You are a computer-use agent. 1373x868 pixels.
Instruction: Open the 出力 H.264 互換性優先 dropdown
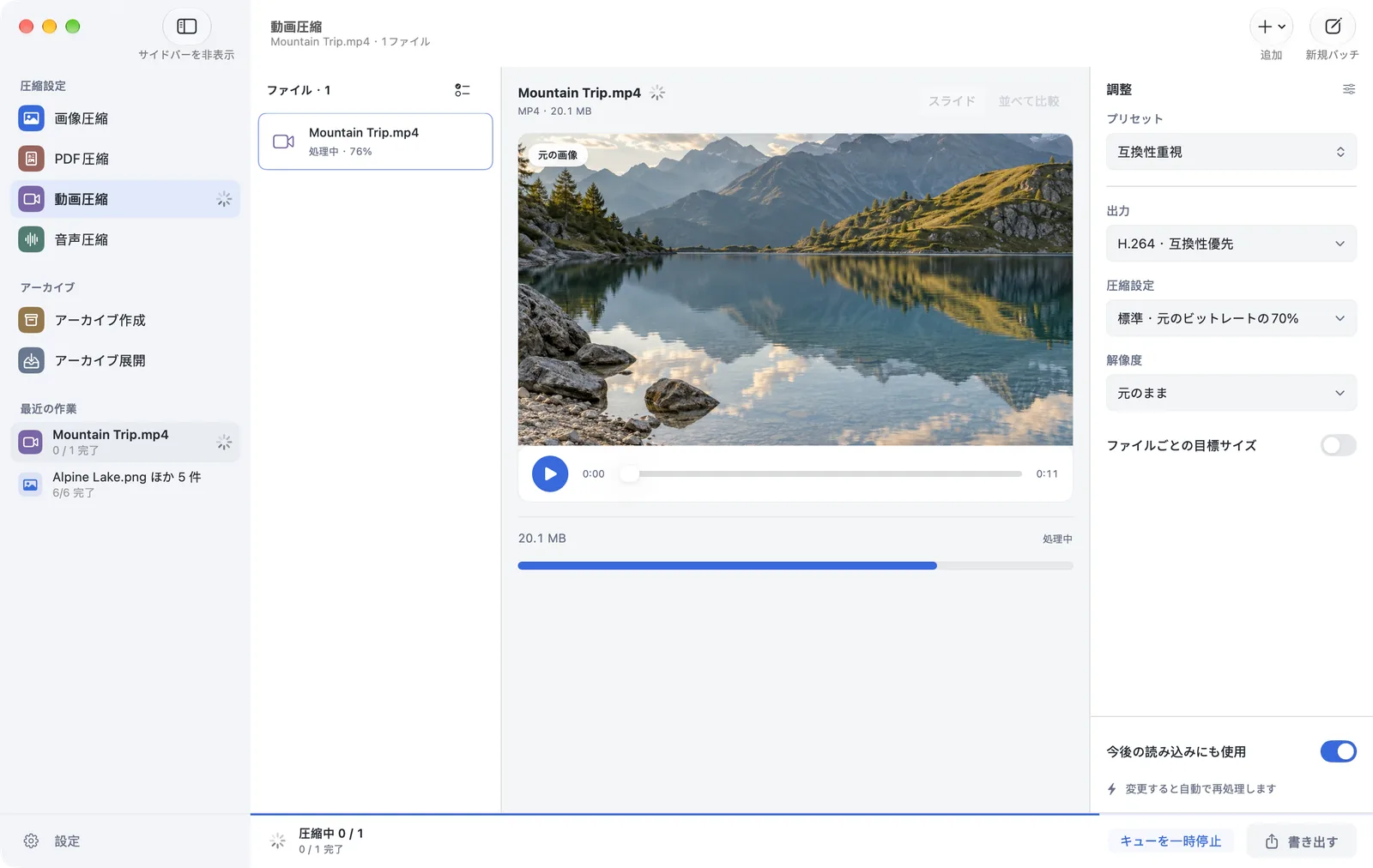tap(1231, 244)
